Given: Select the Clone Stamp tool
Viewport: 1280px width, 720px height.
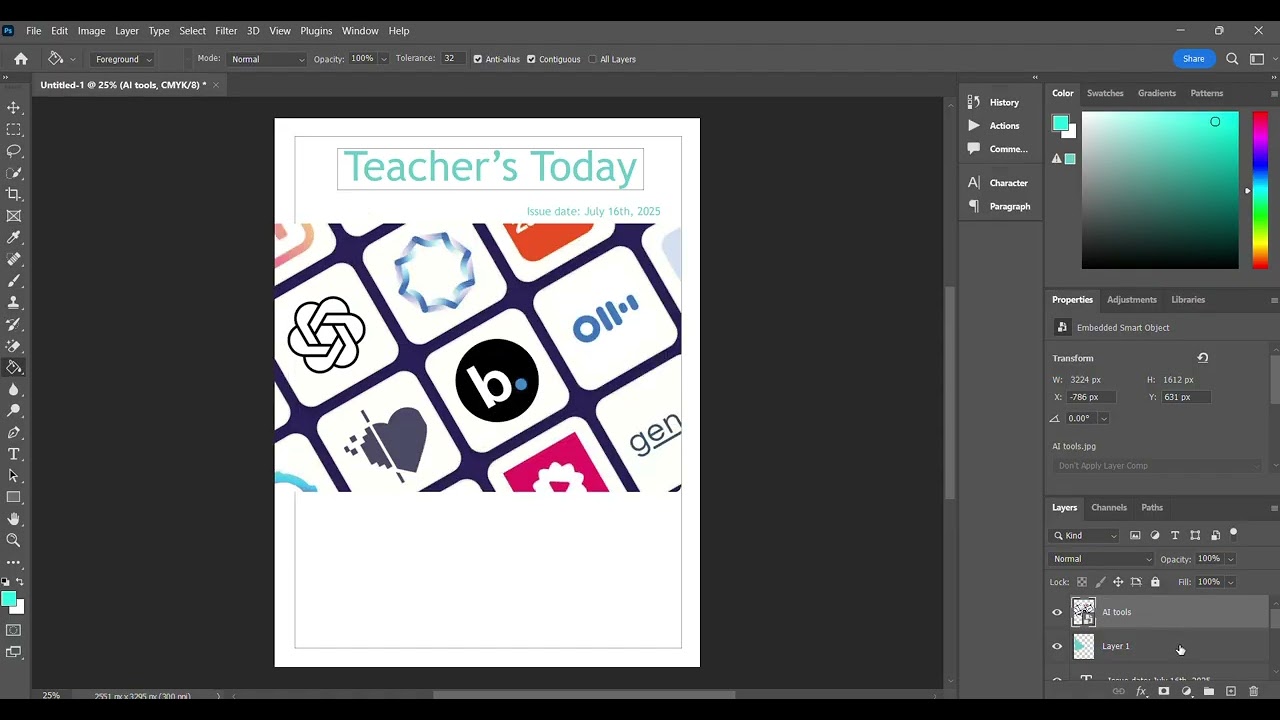Looking at the screenshot, I should 14,303.
